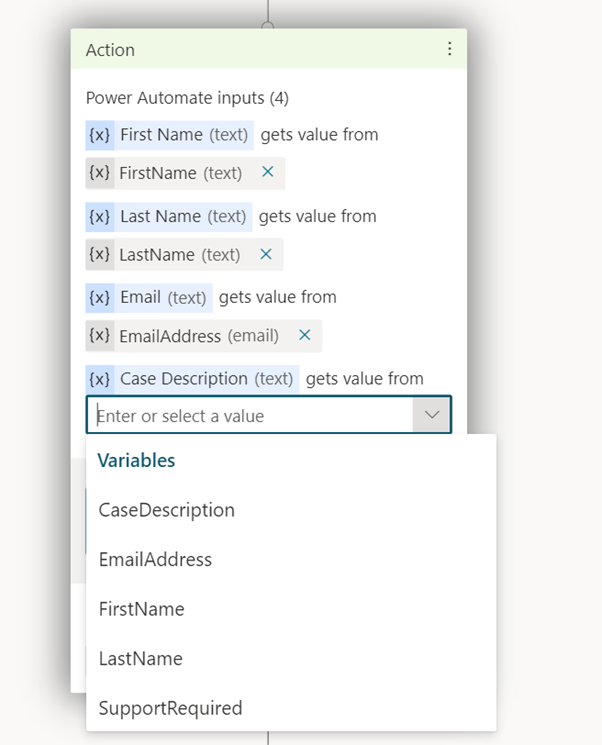Click the grey variable icon on LastName chip
The height and width of the screenshot is (745, 602).
pyautogui.click(x=100, y=255)
